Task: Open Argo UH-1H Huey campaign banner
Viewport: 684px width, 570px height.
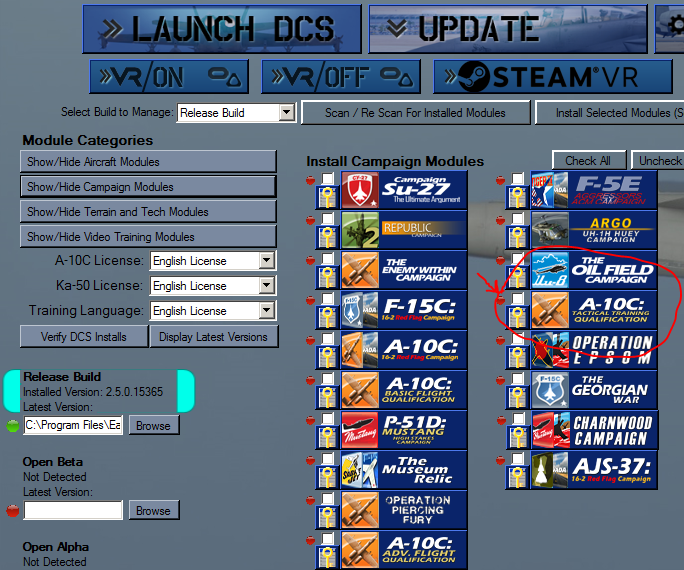Action: [x=594, y=230]
